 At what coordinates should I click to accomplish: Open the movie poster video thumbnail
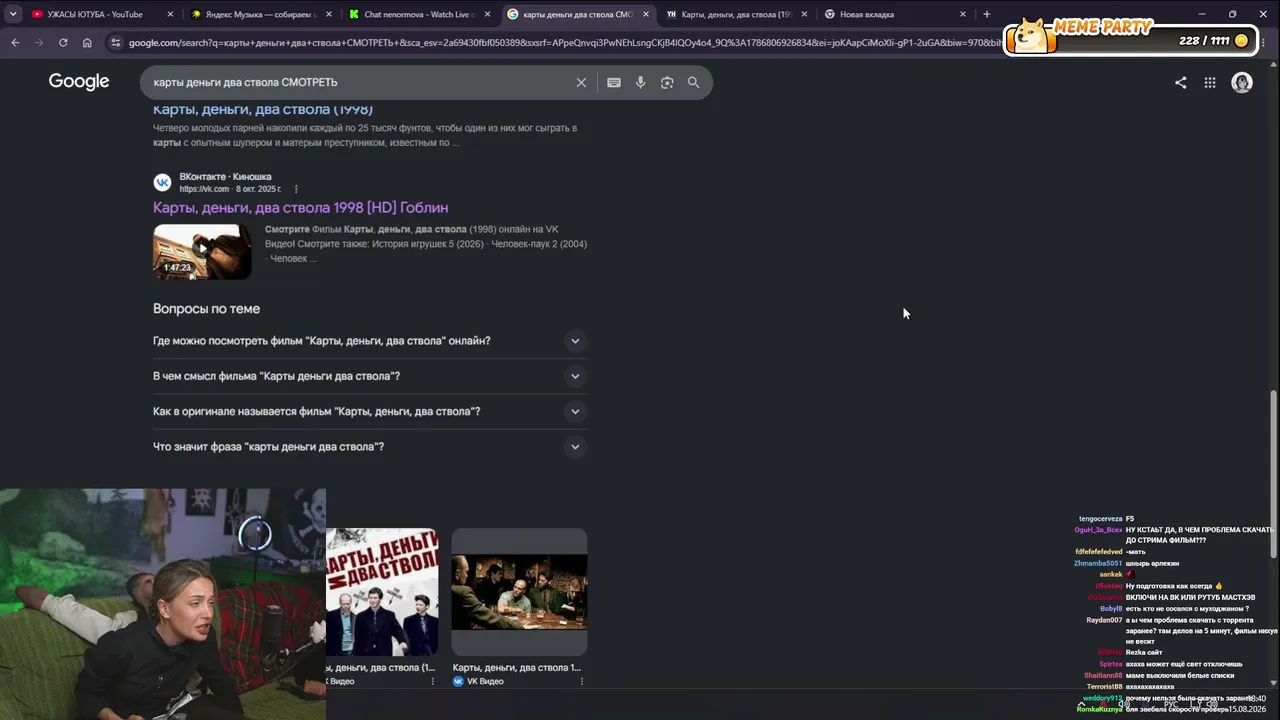[382, 592]
